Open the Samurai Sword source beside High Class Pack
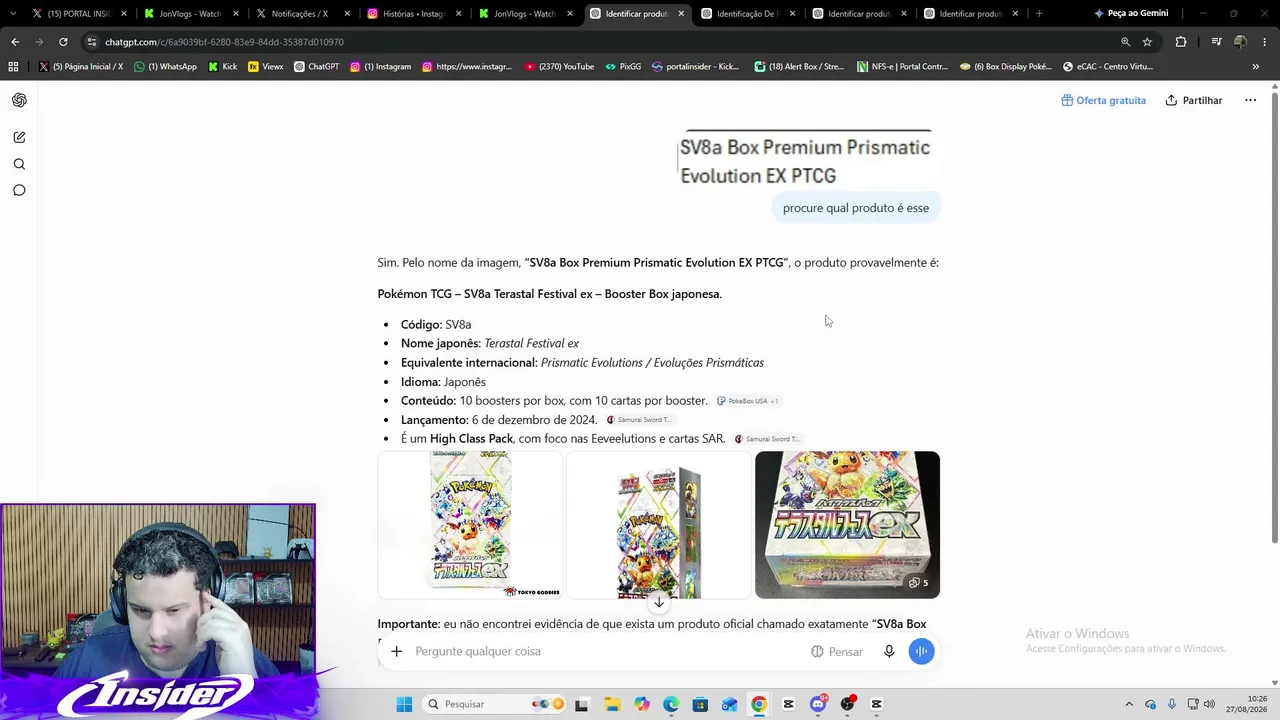Image resolution: width=1280 pixels, height=720 pixels. pos(768,439)
